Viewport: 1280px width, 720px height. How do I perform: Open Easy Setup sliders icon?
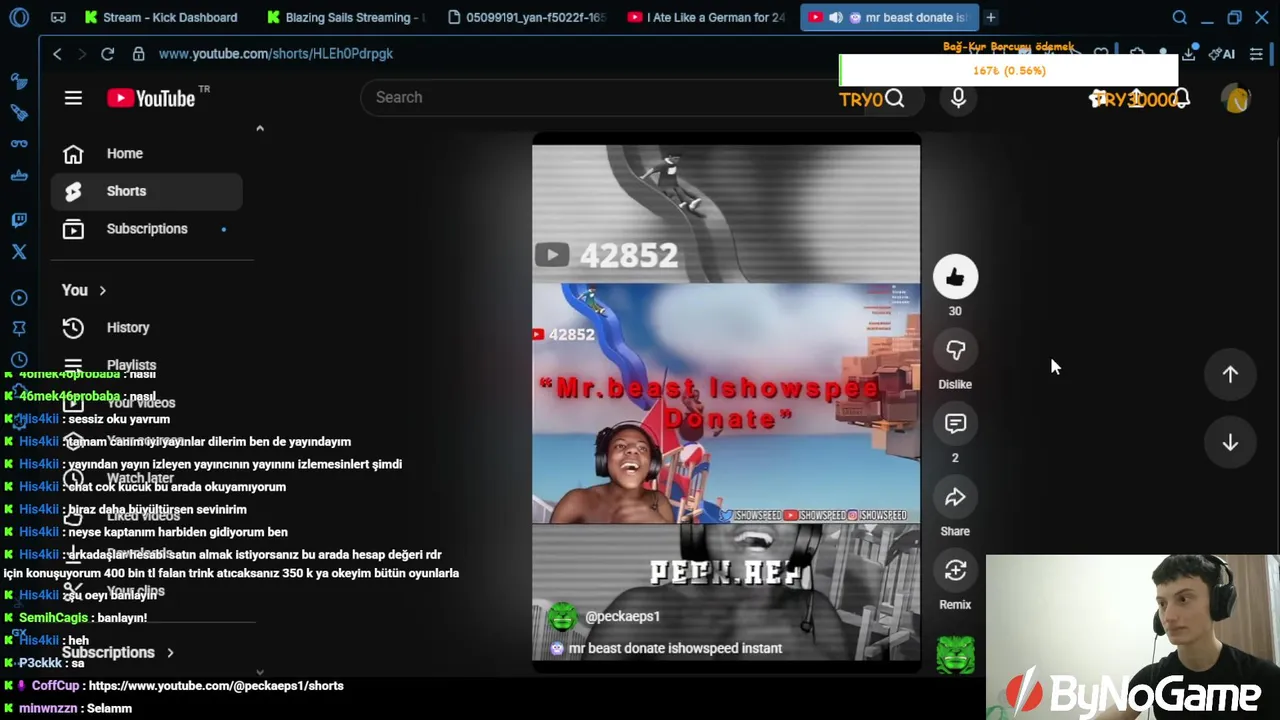[1257, 54]
